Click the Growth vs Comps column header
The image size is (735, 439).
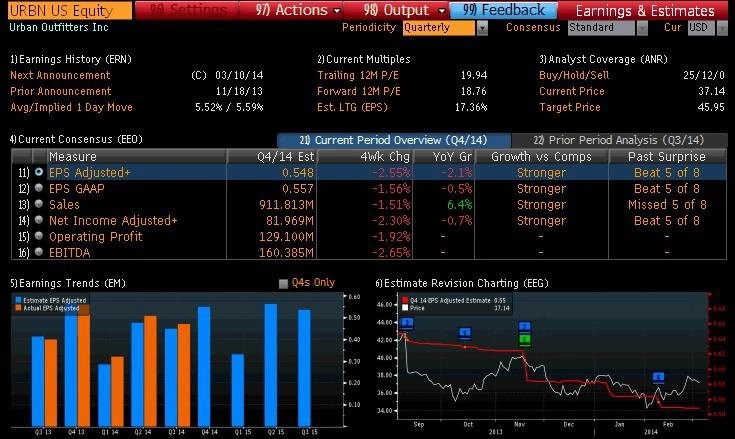point(541,156)
